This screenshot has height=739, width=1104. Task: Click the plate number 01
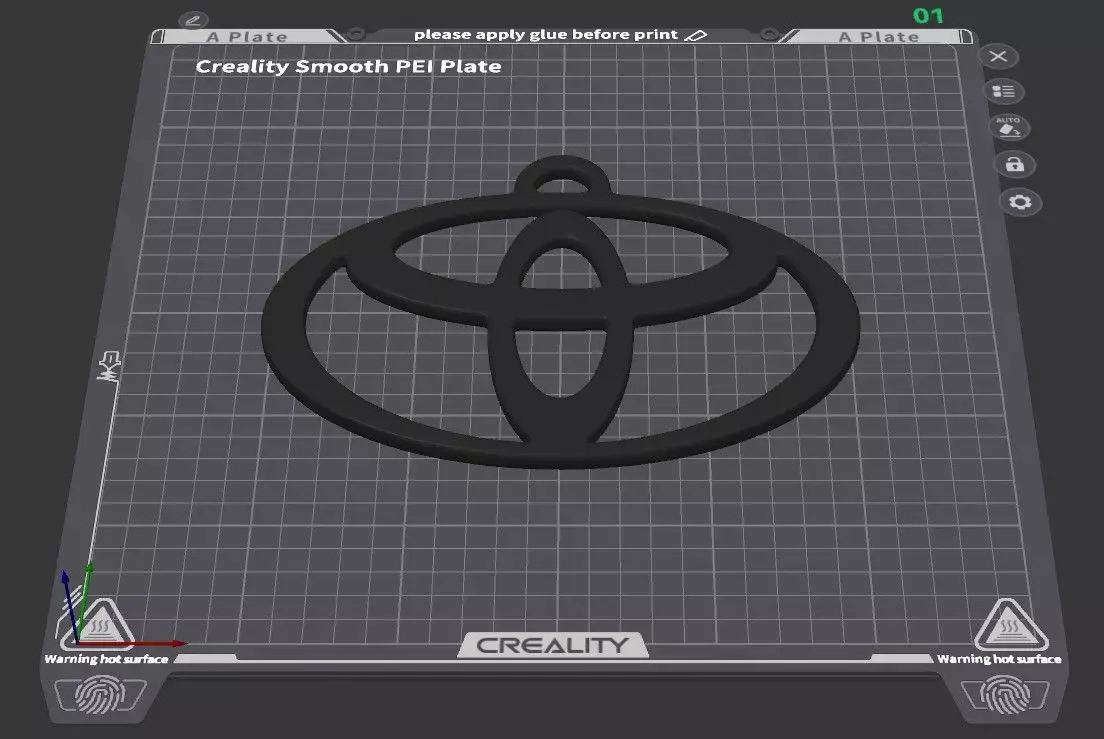point(928,15)
